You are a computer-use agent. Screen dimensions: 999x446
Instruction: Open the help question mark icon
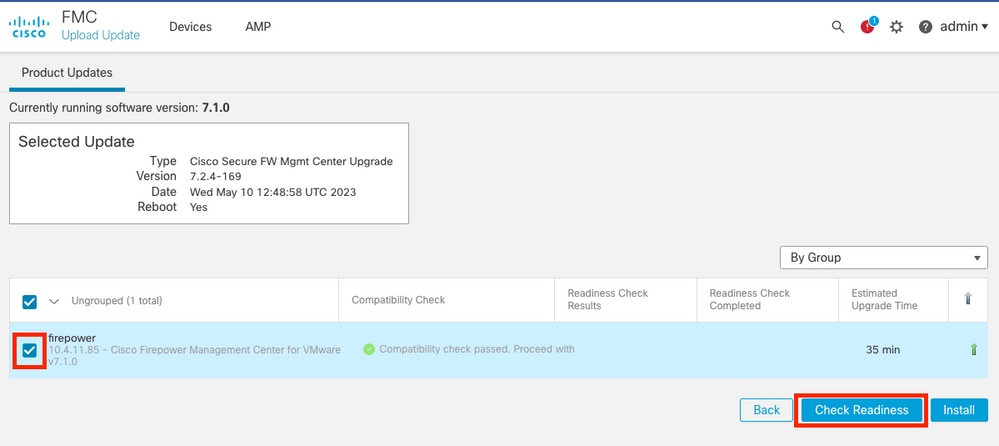(x=925, y=27)
